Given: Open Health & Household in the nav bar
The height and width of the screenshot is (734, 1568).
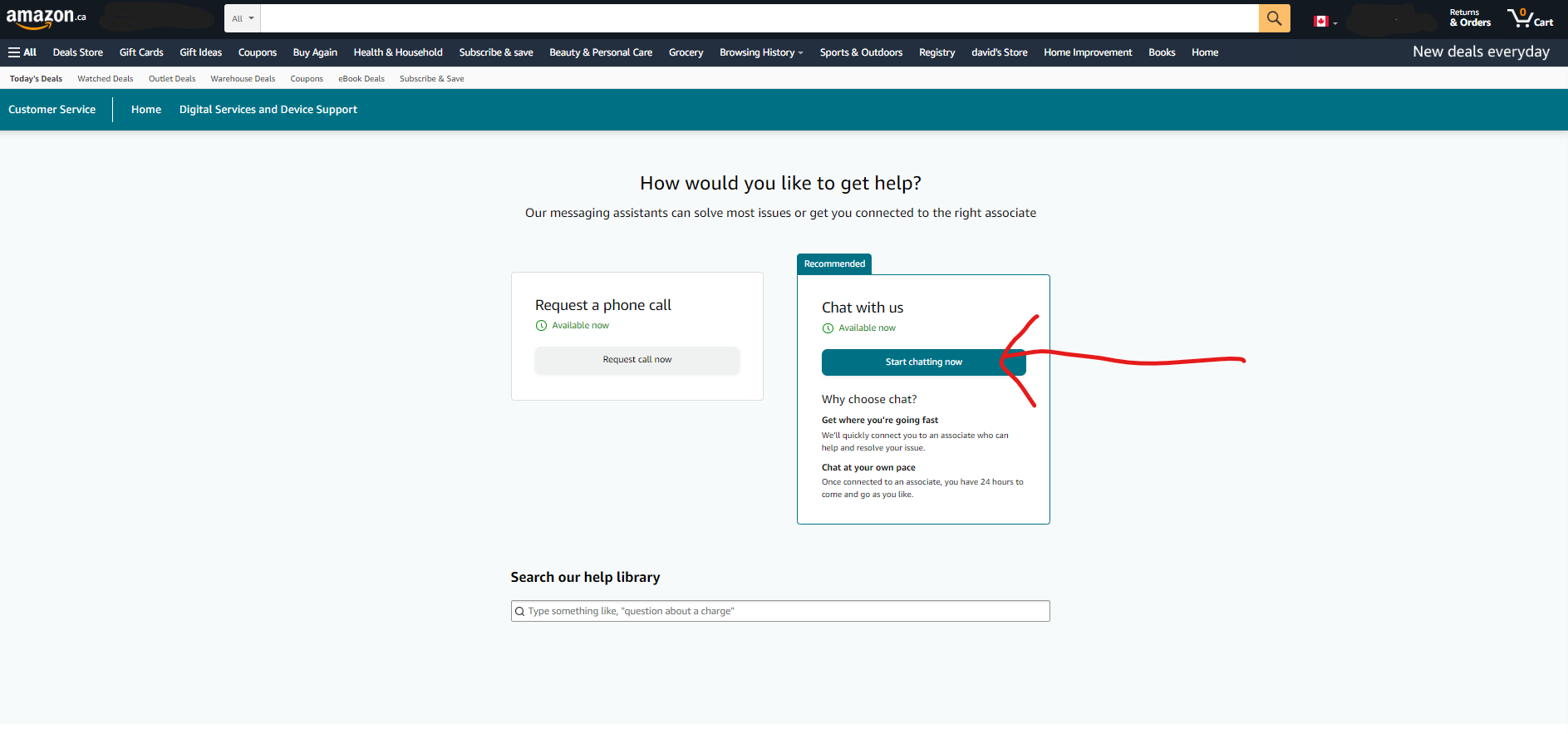Looking at the screenshot, I should pyautogui.click(x=398, y=52).
